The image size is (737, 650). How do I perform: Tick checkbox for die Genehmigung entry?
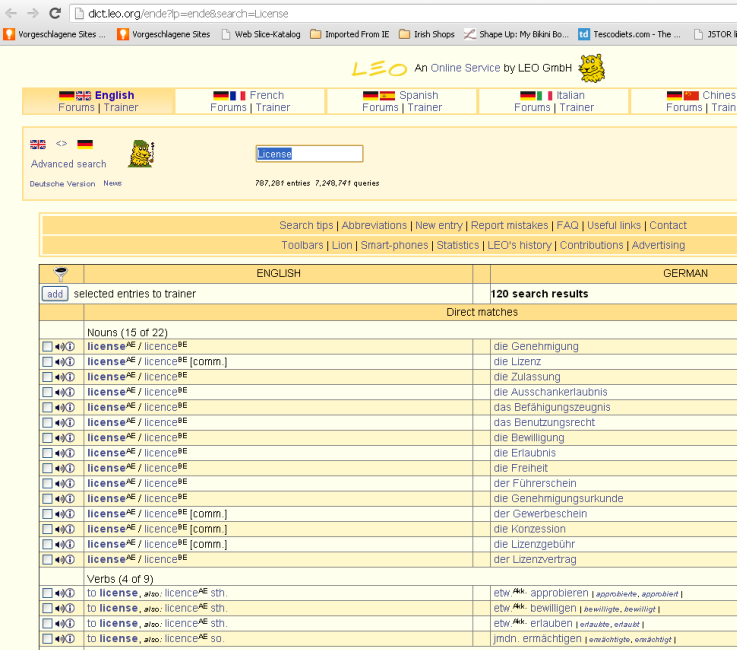pos(47,347)
